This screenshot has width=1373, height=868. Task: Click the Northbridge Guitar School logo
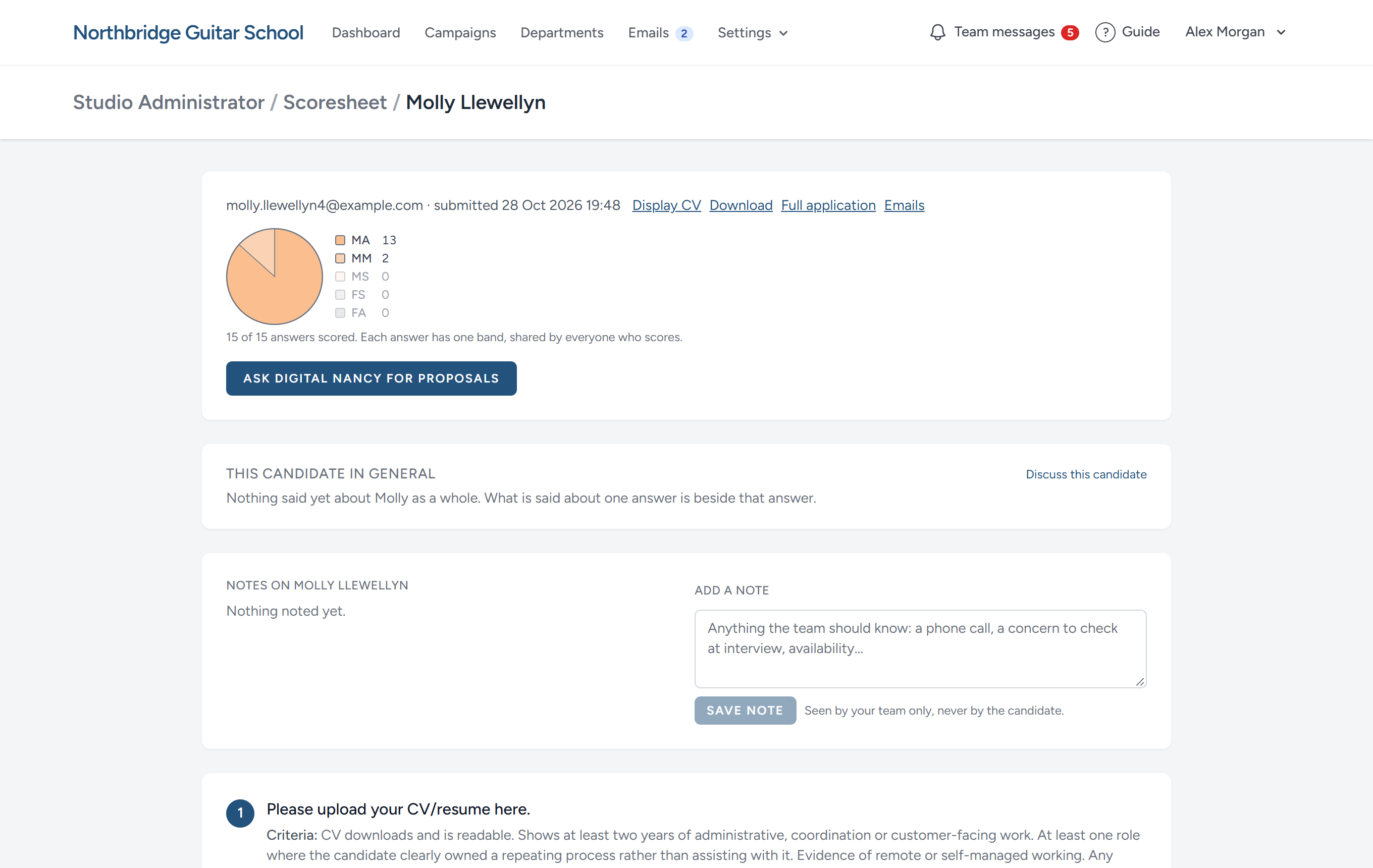click(188, 32)
